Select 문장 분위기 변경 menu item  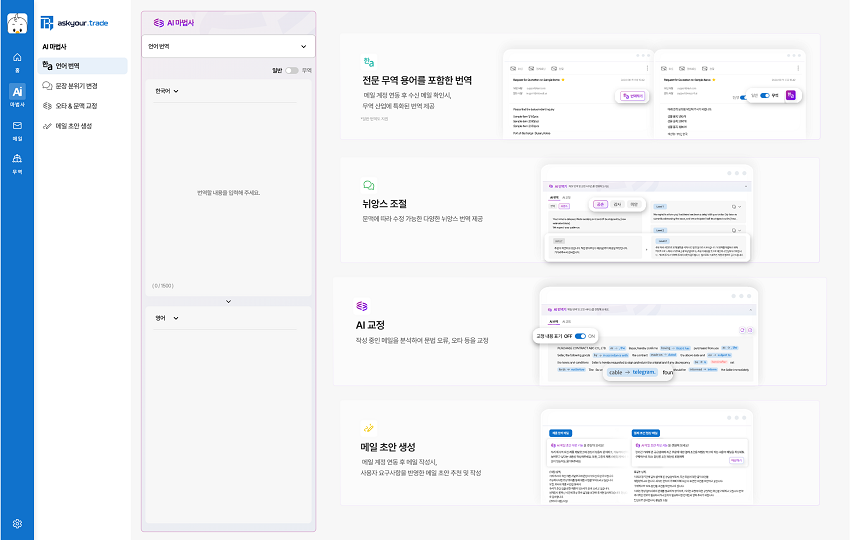tap(83, 86)
